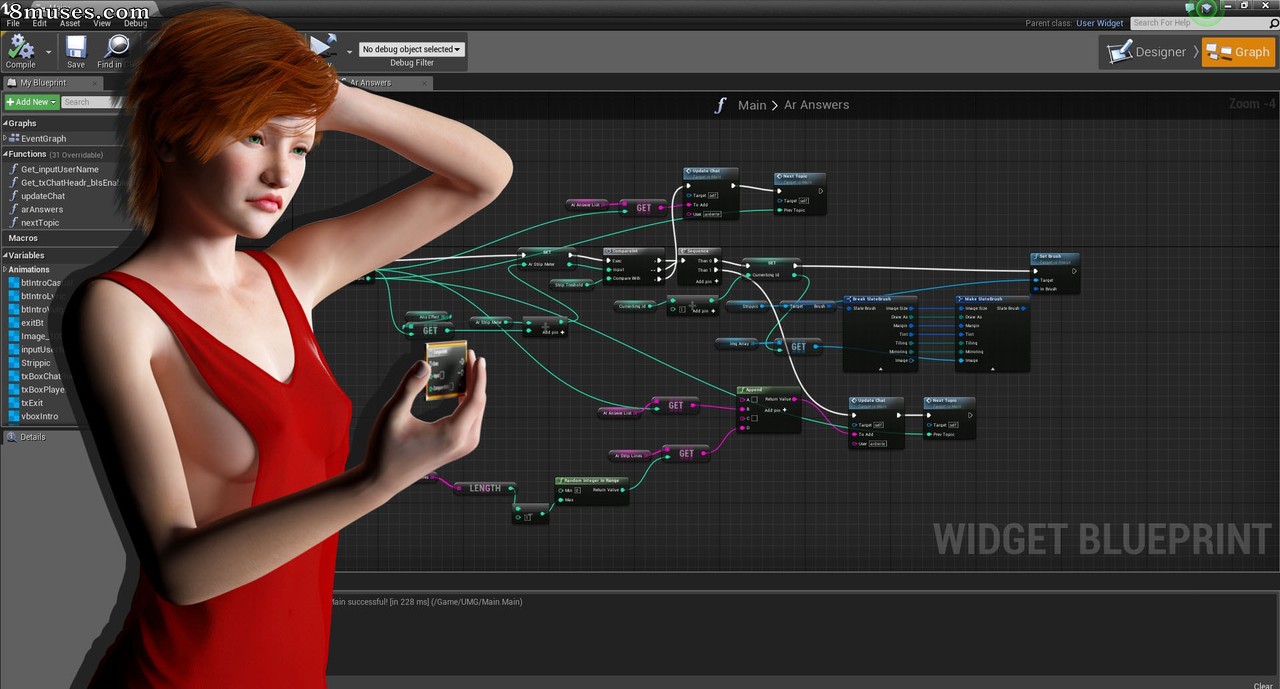Viewport: 1280px width, 689px height.
Task: Click the Details panel tab icon
Action: pos(11,437)
